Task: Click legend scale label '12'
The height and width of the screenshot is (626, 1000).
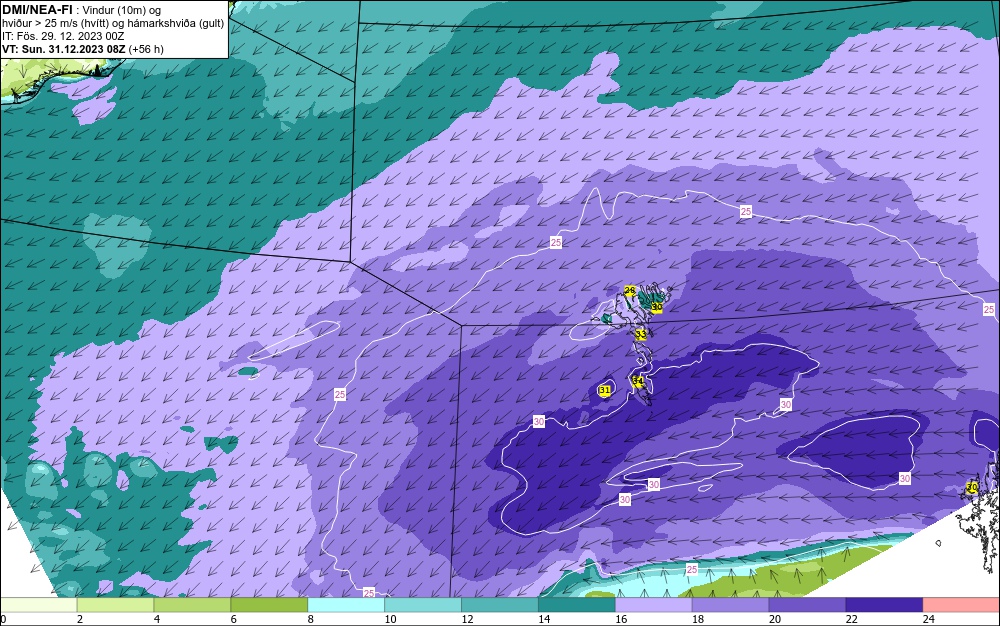Action: 467,619
